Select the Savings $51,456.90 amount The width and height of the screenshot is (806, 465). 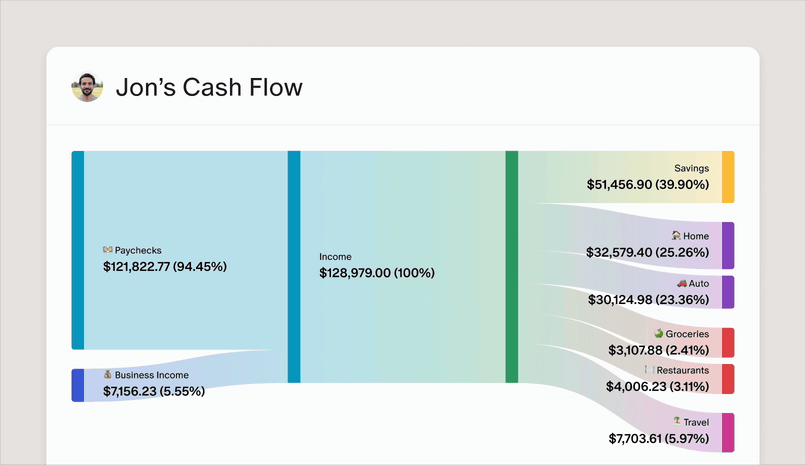click(x=647, y=185)
